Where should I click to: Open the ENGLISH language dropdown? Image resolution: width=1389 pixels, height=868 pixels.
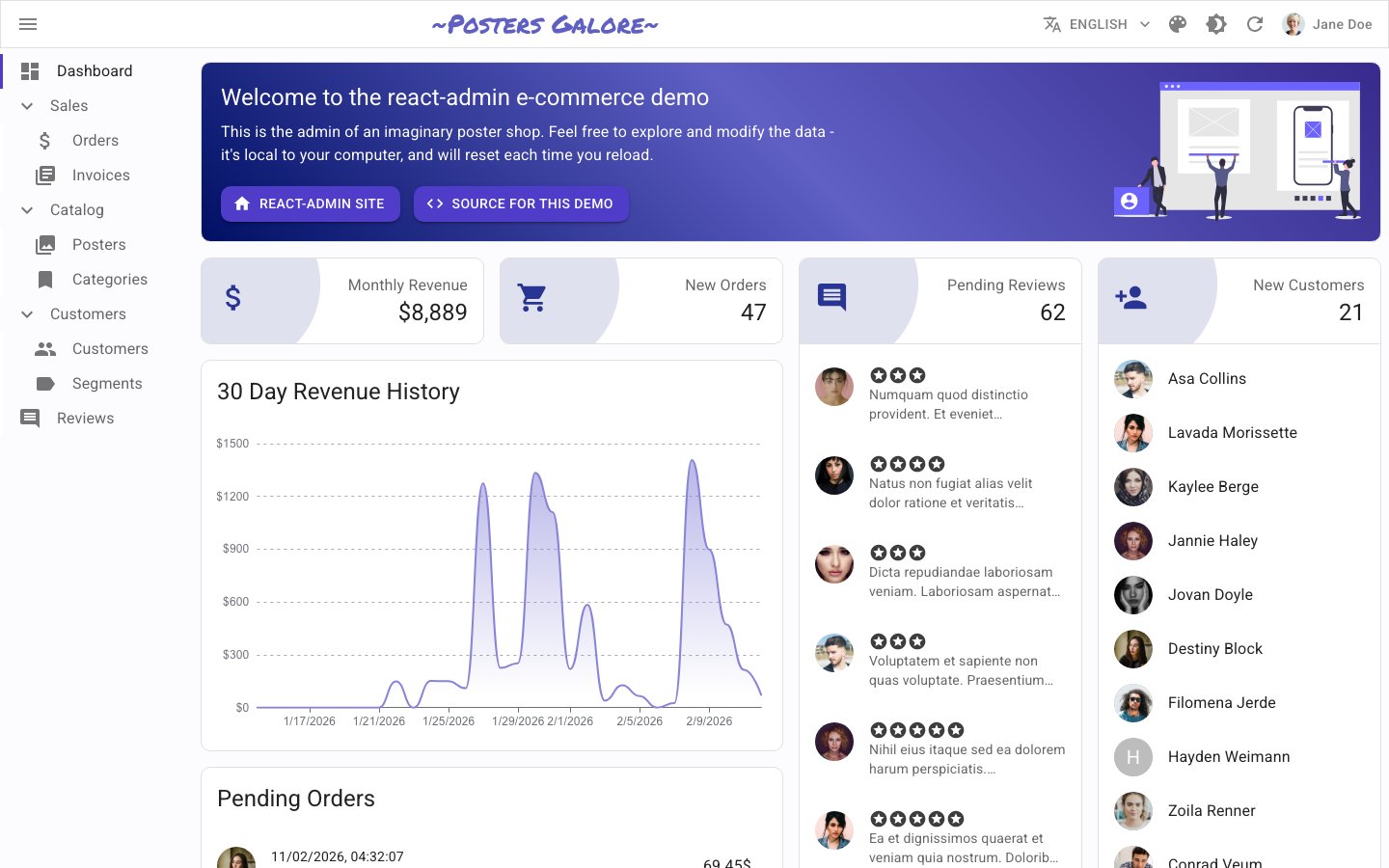[x=1097, y=24]
